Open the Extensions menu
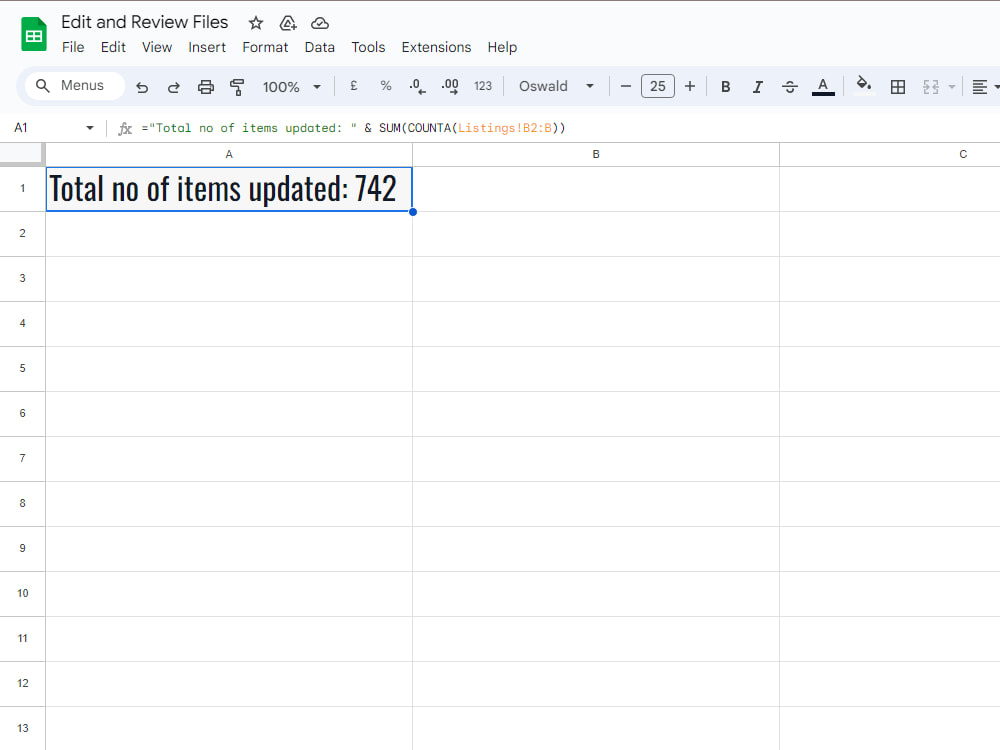Image resolution: width=1000 pixels, height=750 pixels. click(436, 47)
